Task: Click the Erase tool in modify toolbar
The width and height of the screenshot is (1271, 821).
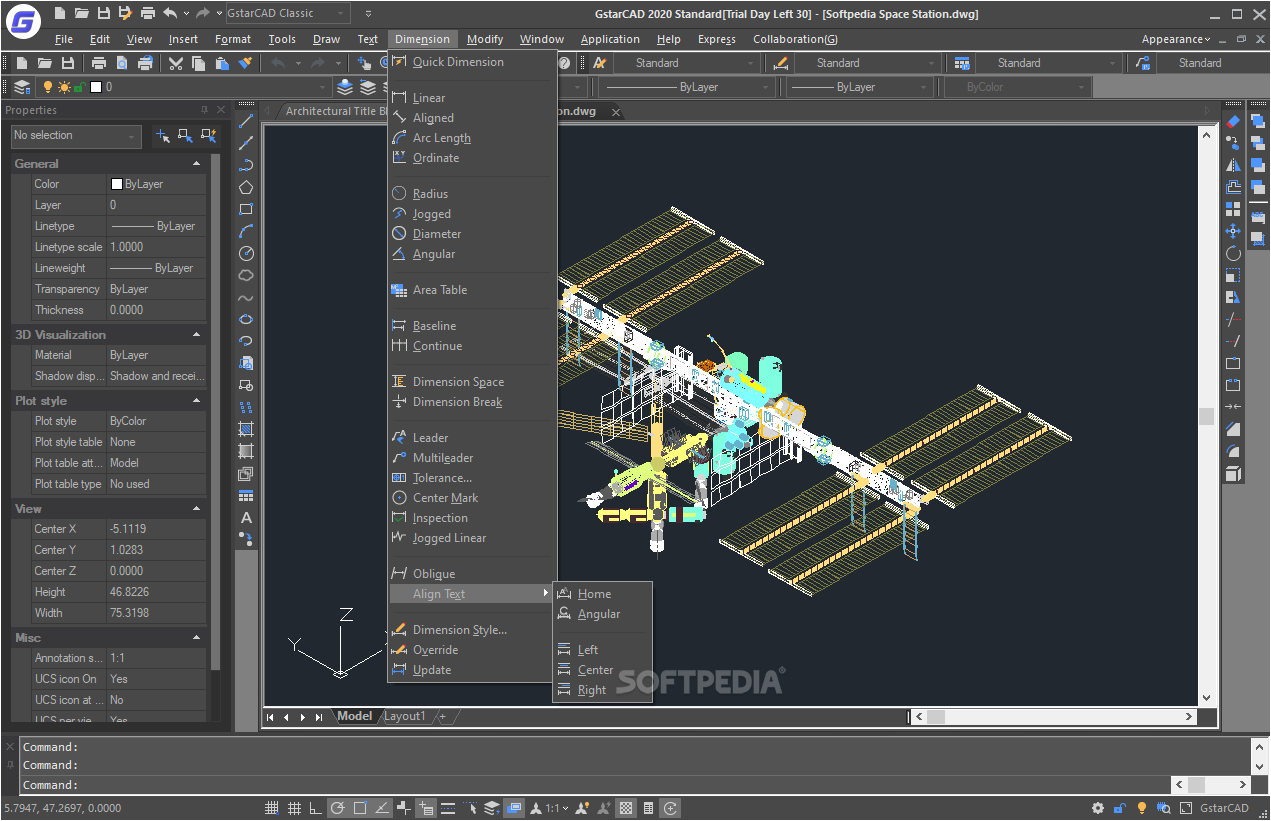Action: pyautogui.click(x=1233, y=121)
